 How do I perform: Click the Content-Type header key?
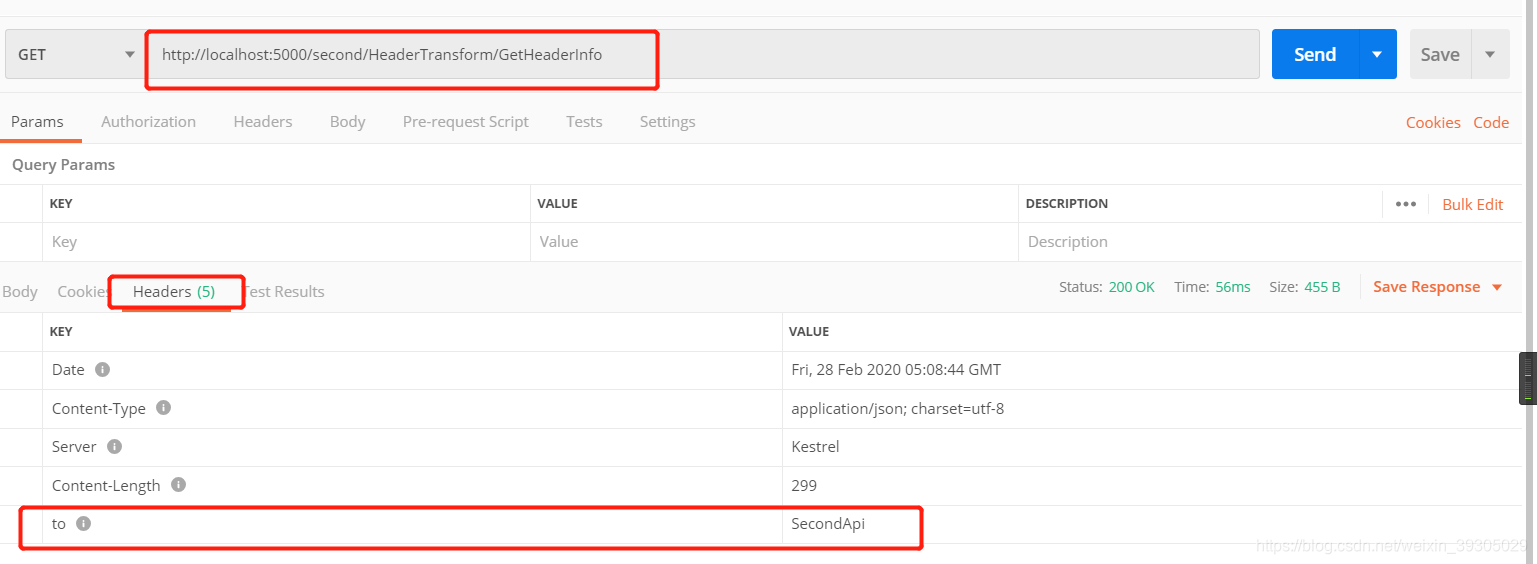(99, 408)
